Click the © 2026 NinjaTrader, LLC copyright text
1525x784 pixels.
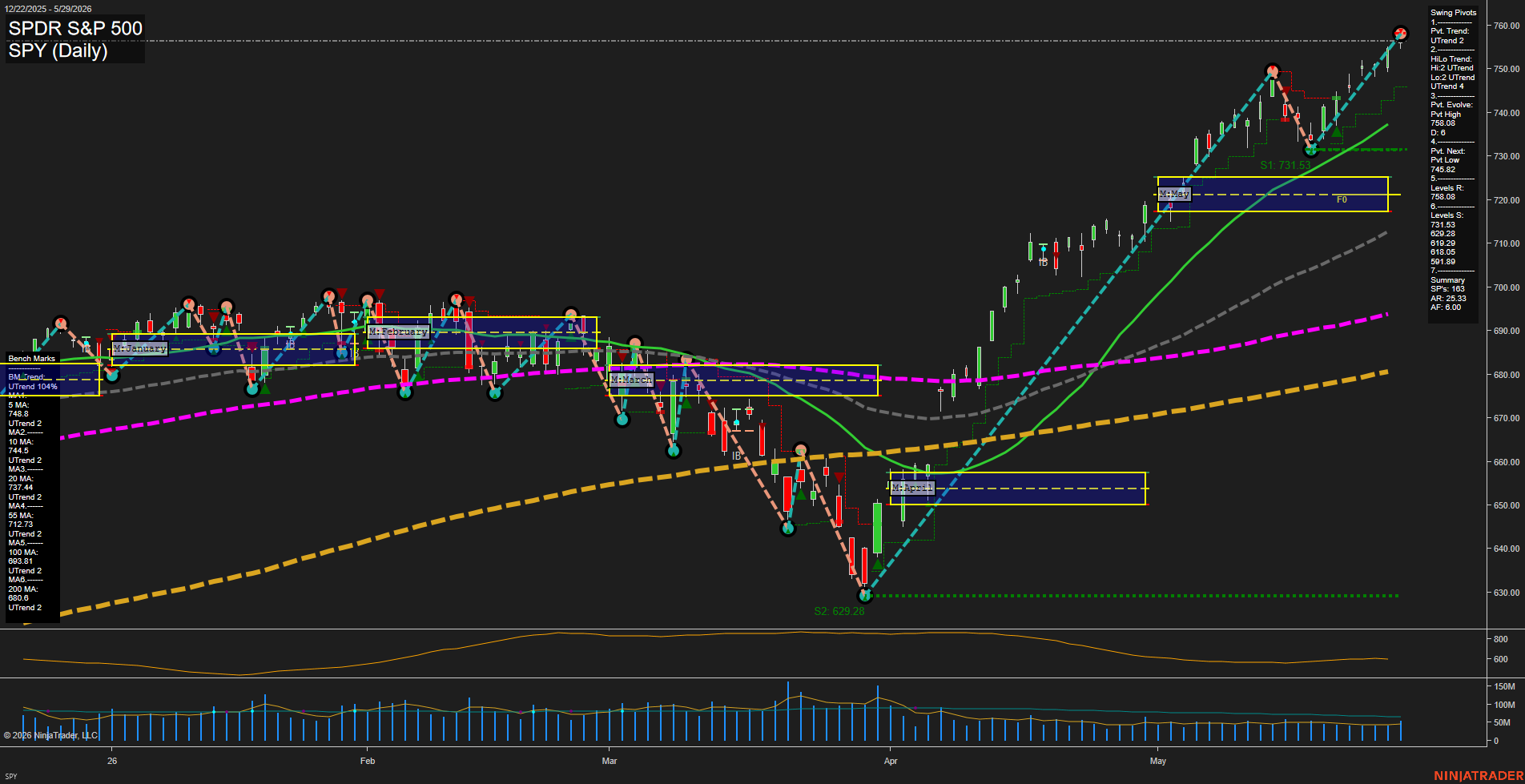pyautogui.click(x=50, y=735)
